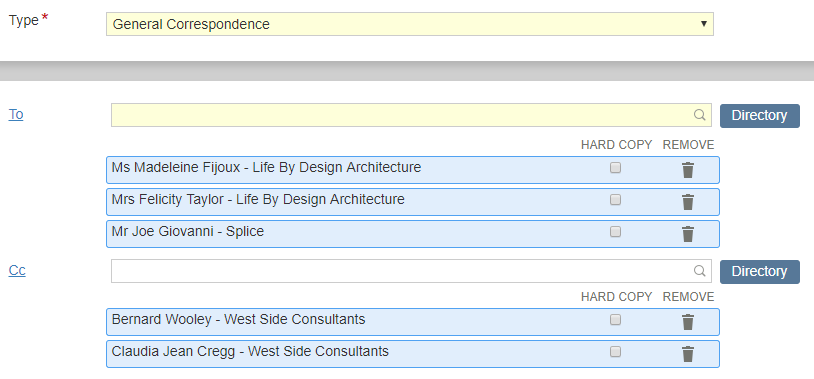
Task: Check hard copy box for Joe Giovanni
Action: coord(615,232)
